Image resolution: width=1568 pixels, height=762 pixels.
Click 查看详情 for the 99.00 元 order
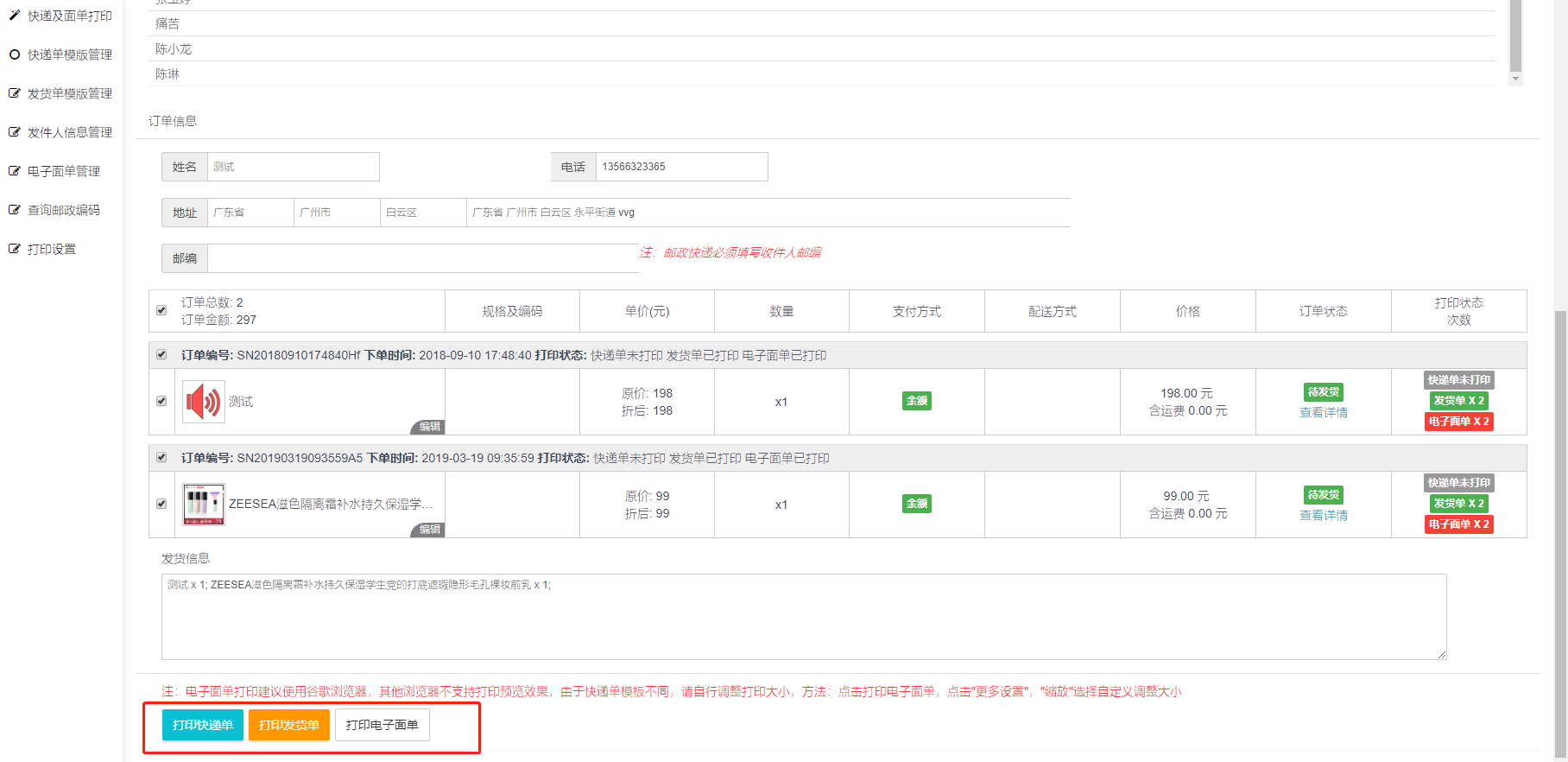[x=1324, y=515]
